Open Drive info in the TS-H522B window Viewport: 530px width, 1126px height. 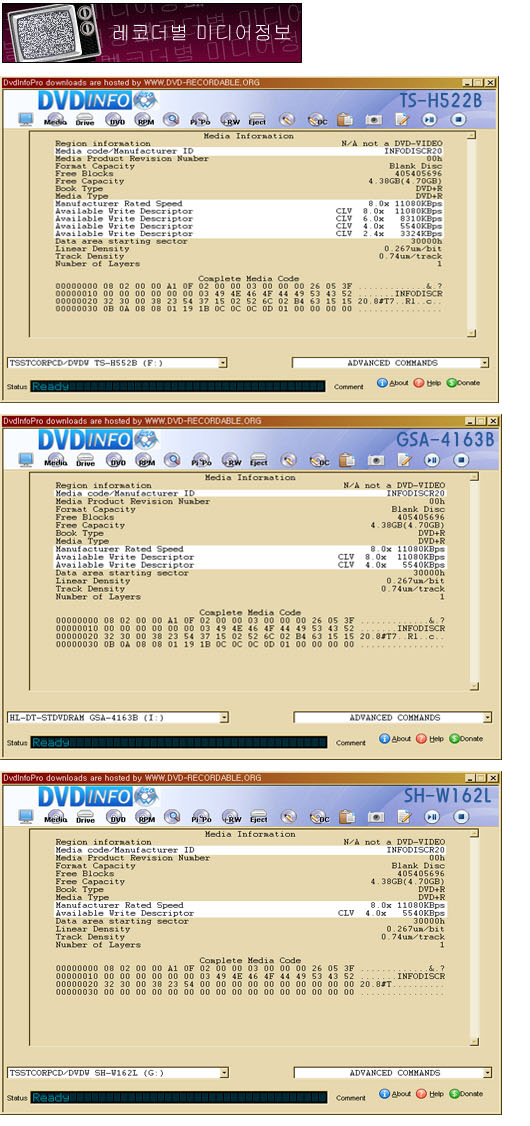[x=85, y=119]
